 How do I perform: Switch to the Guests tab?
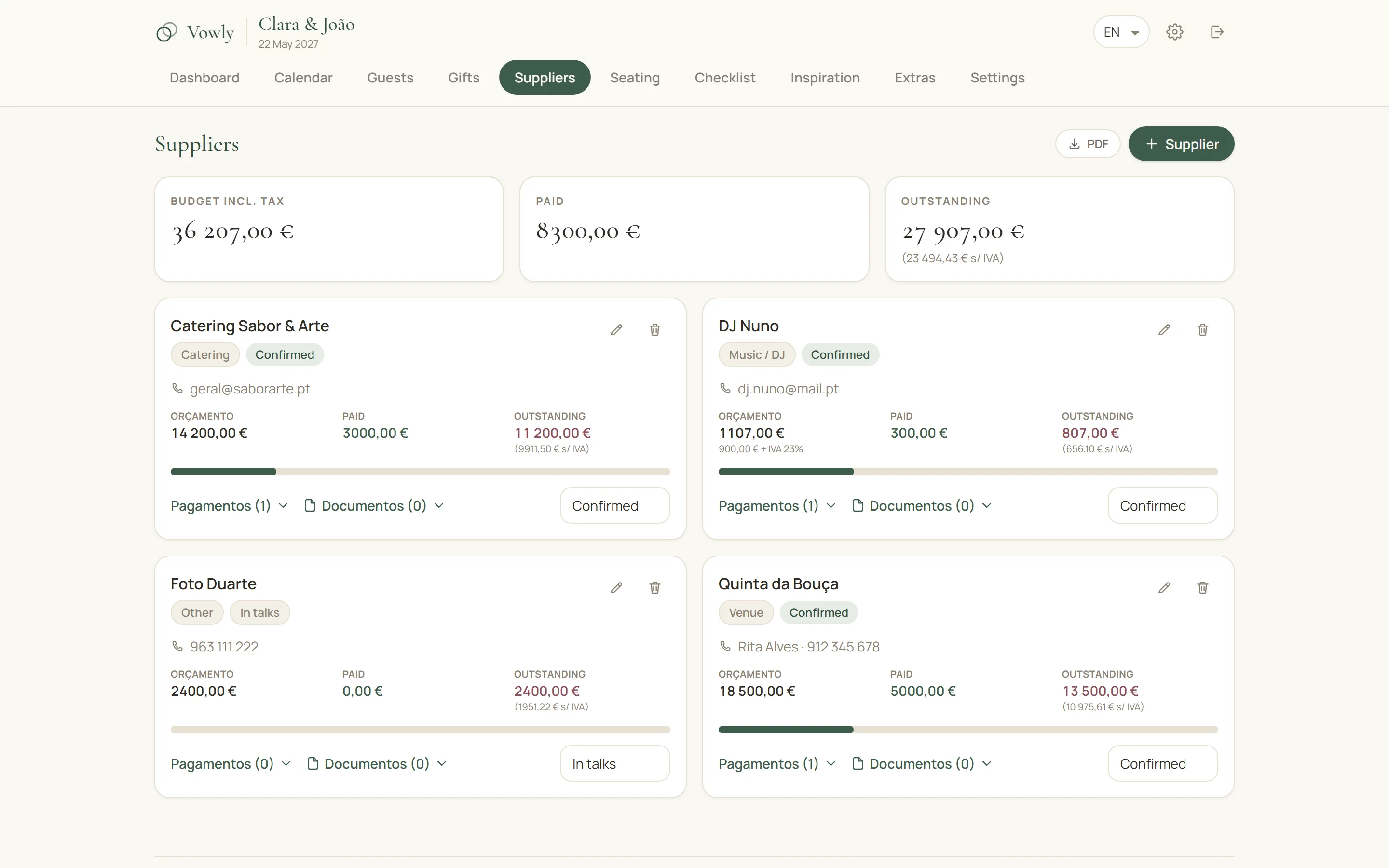pos(390,78)
